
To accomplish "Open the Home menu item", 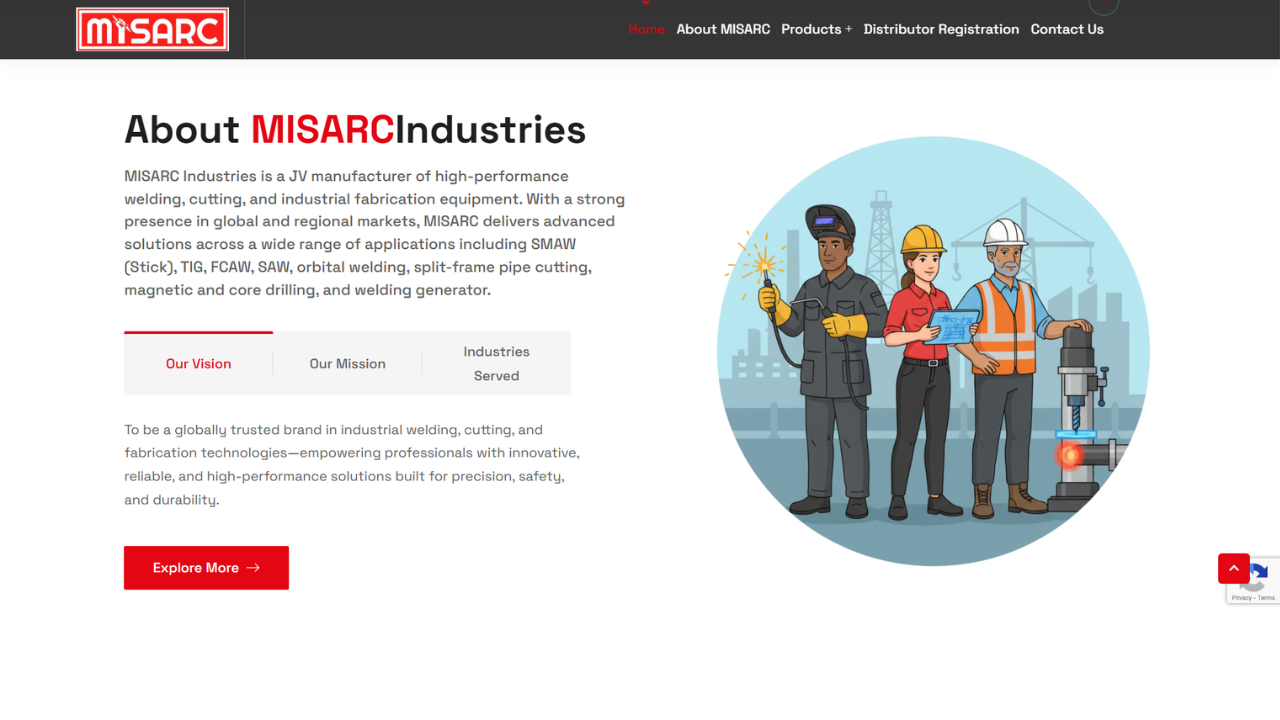I will tap(646, 29).
